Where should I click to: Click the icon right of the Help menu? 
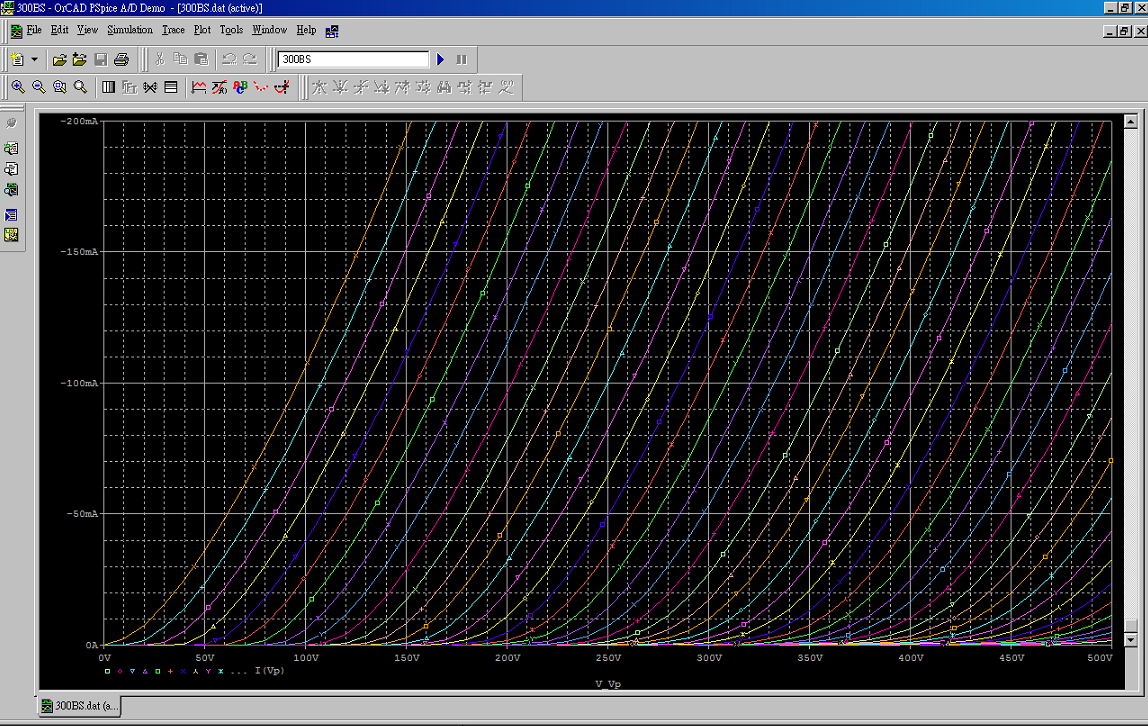coord(332,31)
